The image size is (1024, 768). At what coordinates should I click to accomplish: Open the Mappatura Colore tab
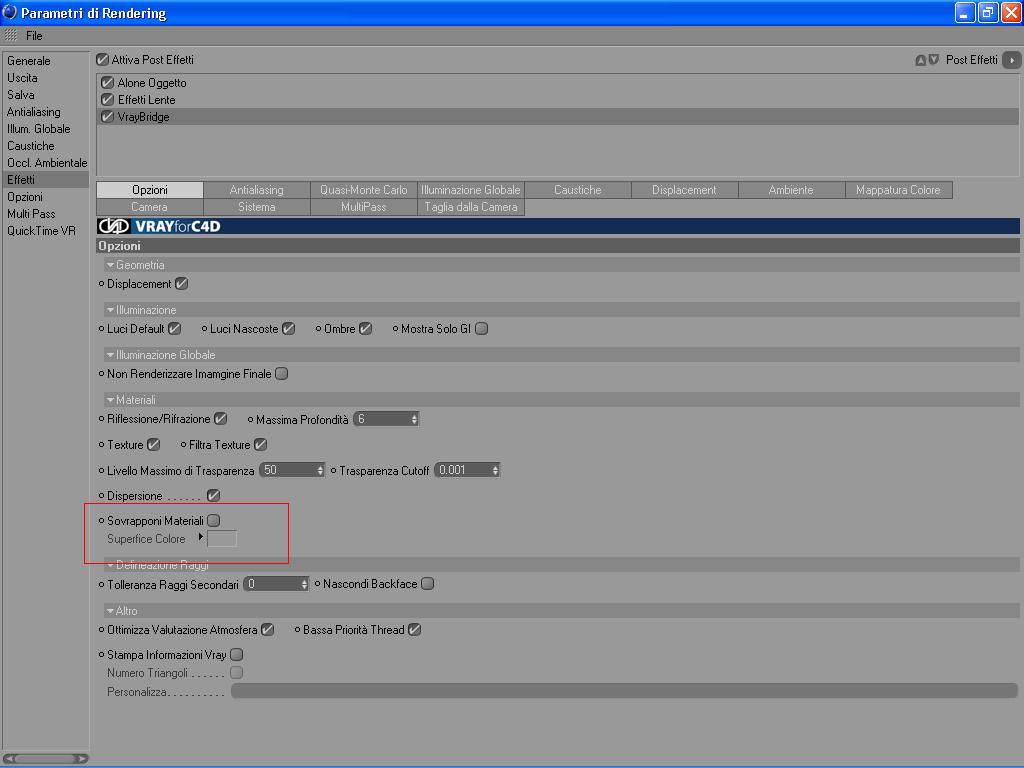pos(899,190)
